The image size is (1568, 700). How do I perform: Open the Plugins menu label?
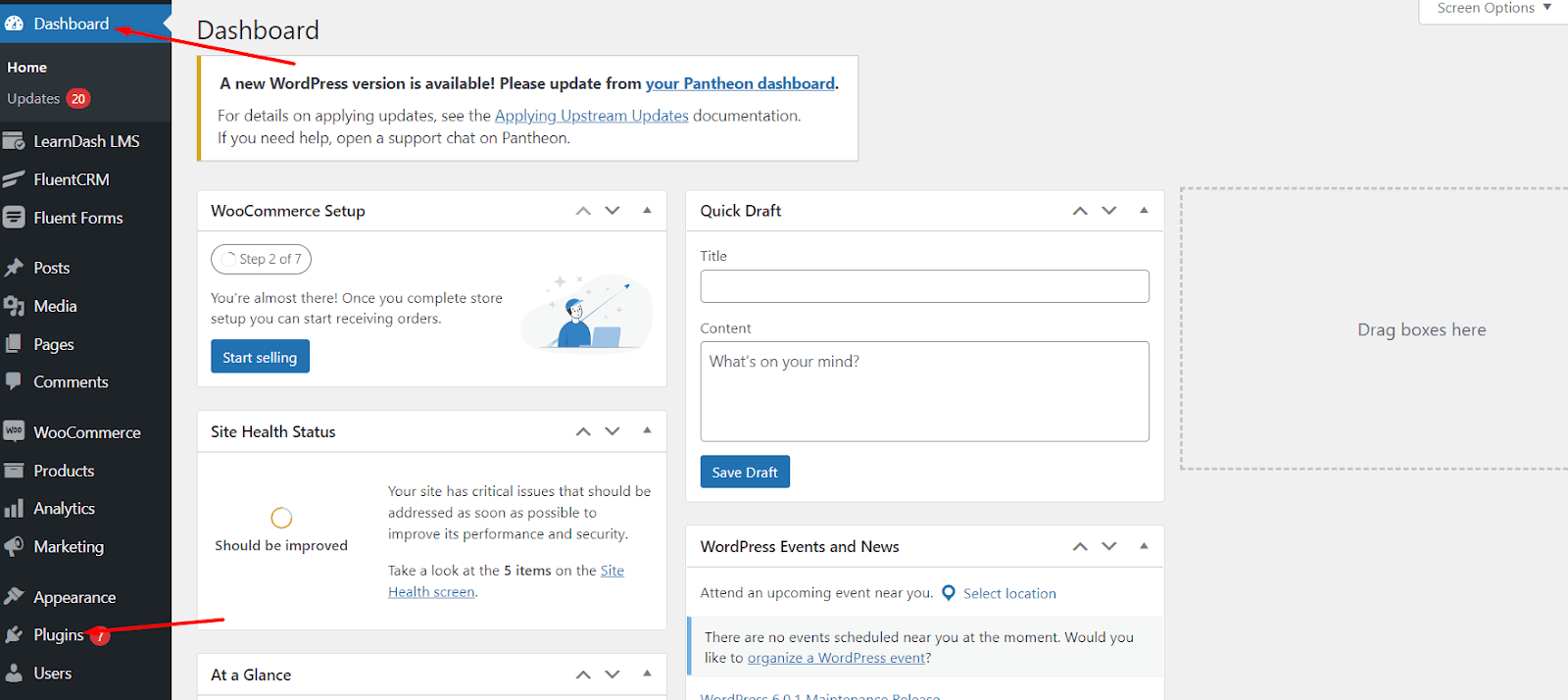(x=59, y=634)
